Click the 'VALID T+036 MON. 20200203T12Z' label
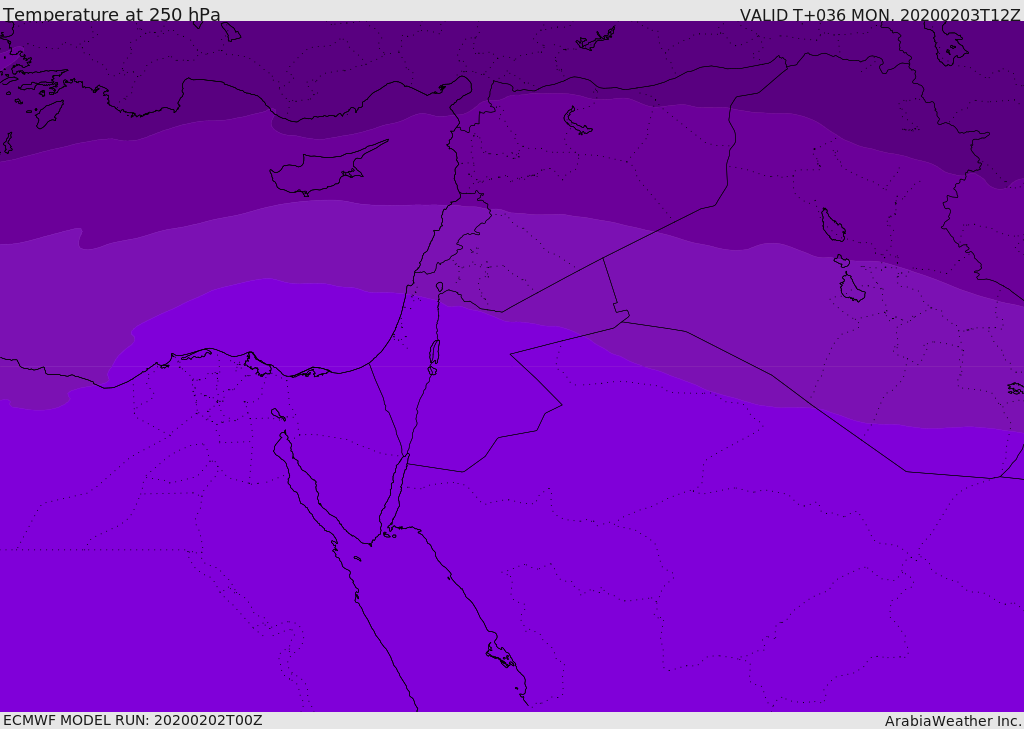 [880, 14]
